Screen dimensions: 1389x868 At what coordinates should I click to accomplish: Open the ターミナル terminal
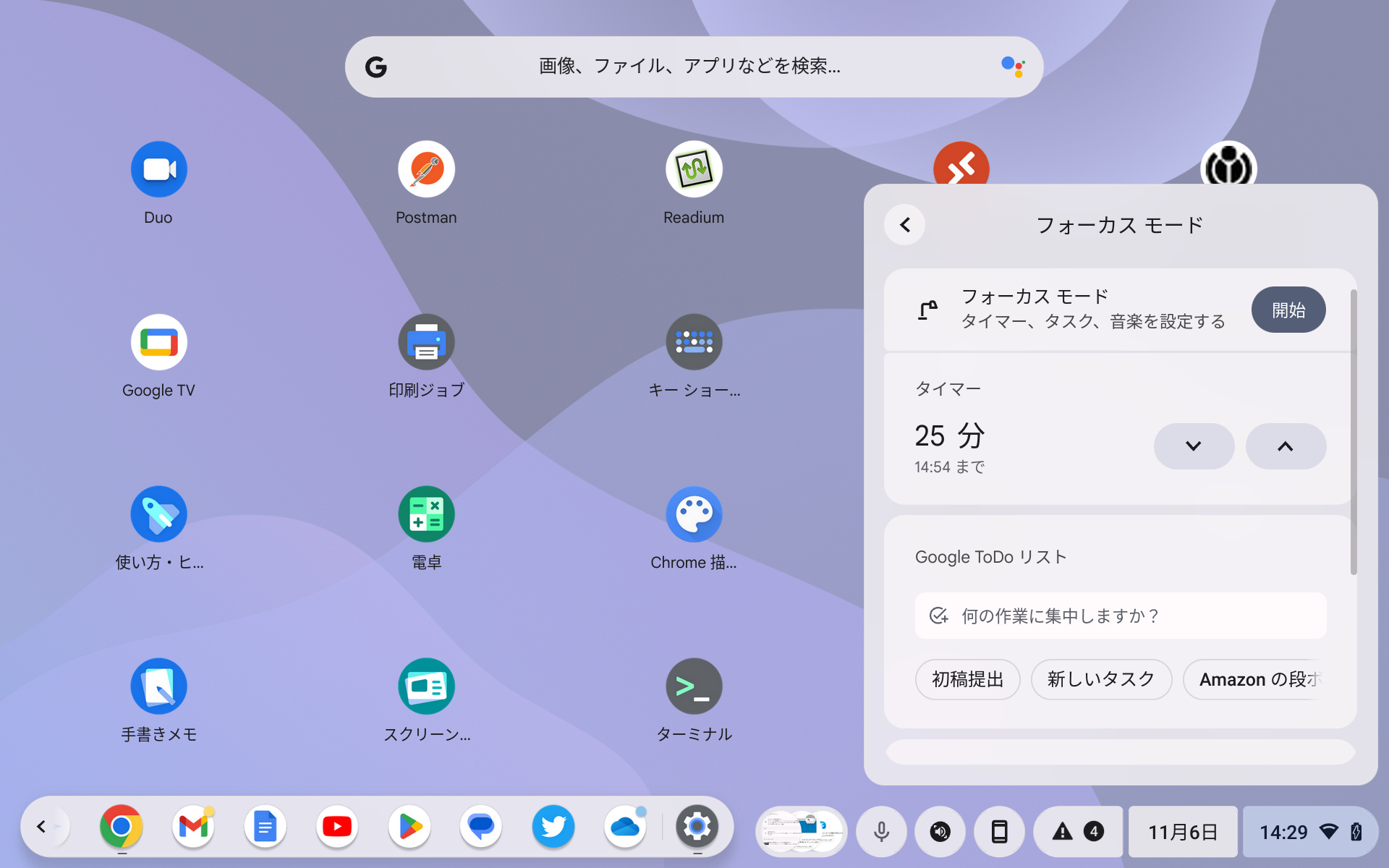[694, 686]
